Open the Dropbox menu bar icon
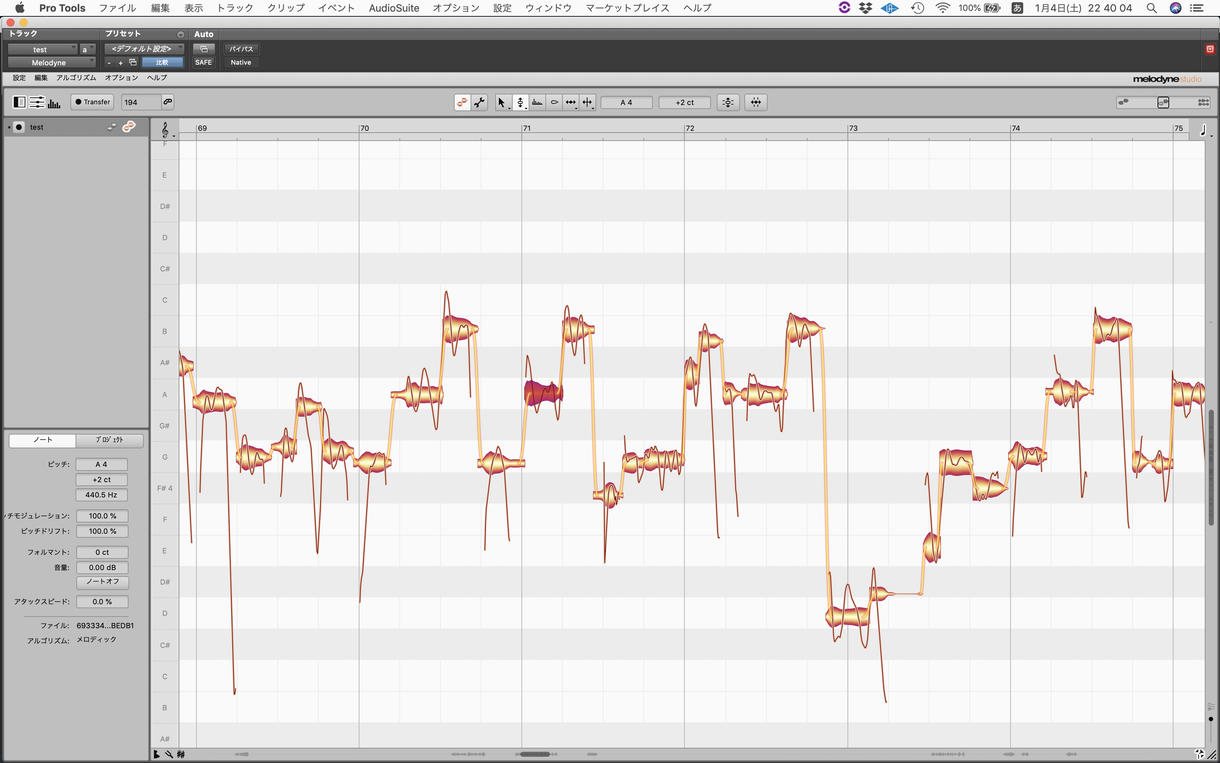The width and height of the screenshot is (1220, 763). (865, 8)
